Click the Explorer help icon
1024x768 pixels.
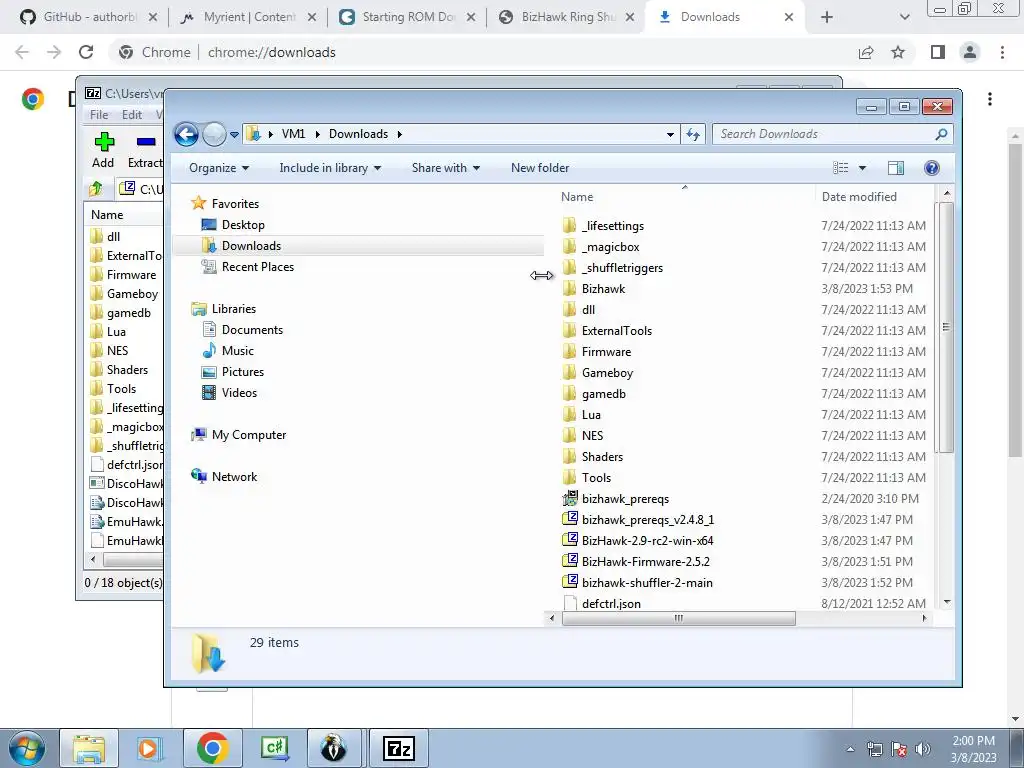[x=932, y=168]
